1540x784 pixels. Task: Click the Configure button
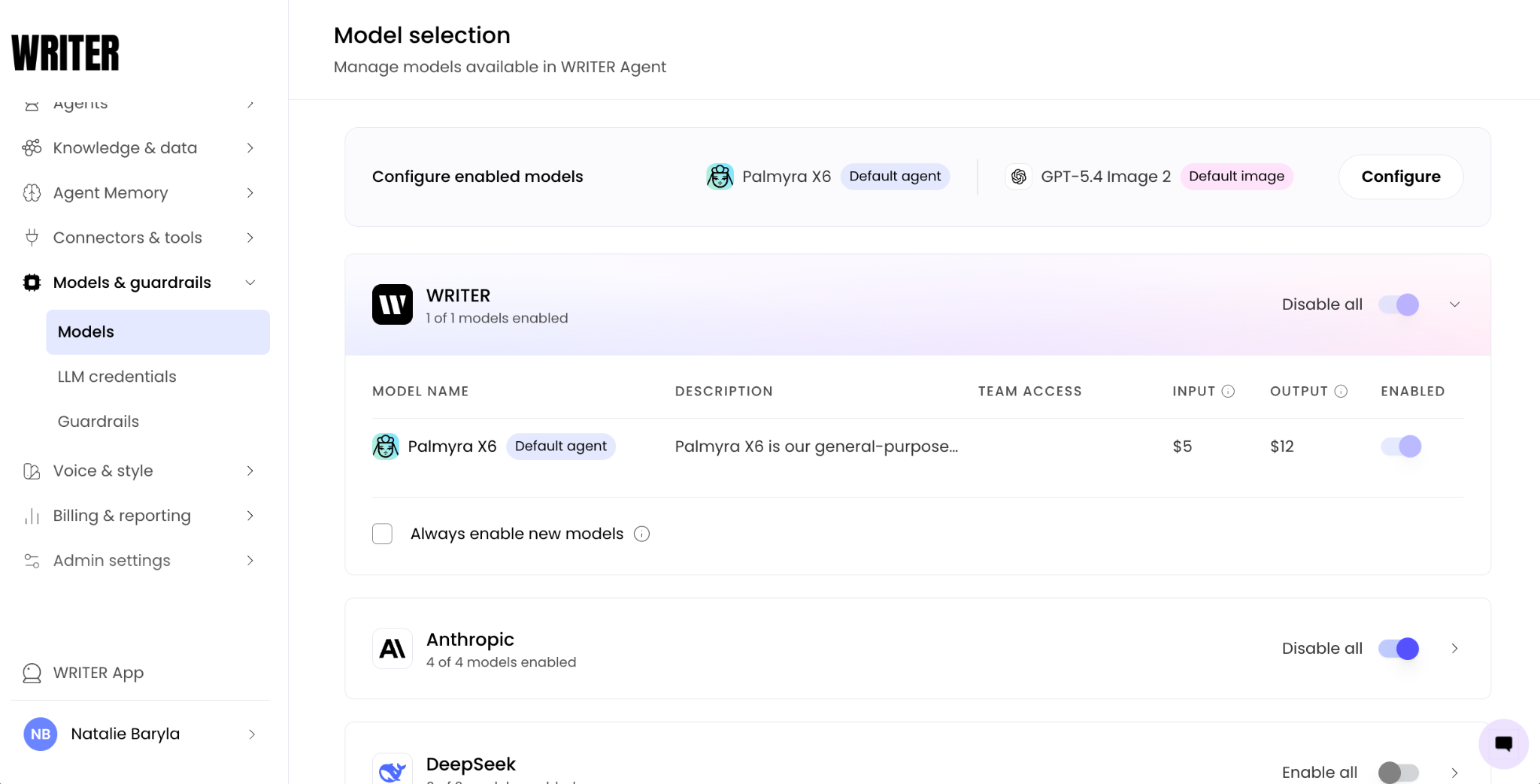pyautogui.click(x=1401, y=177)
